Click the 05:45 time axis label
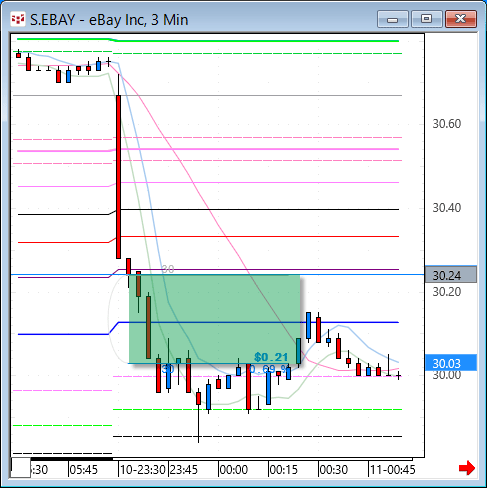 tap(84, 470)
